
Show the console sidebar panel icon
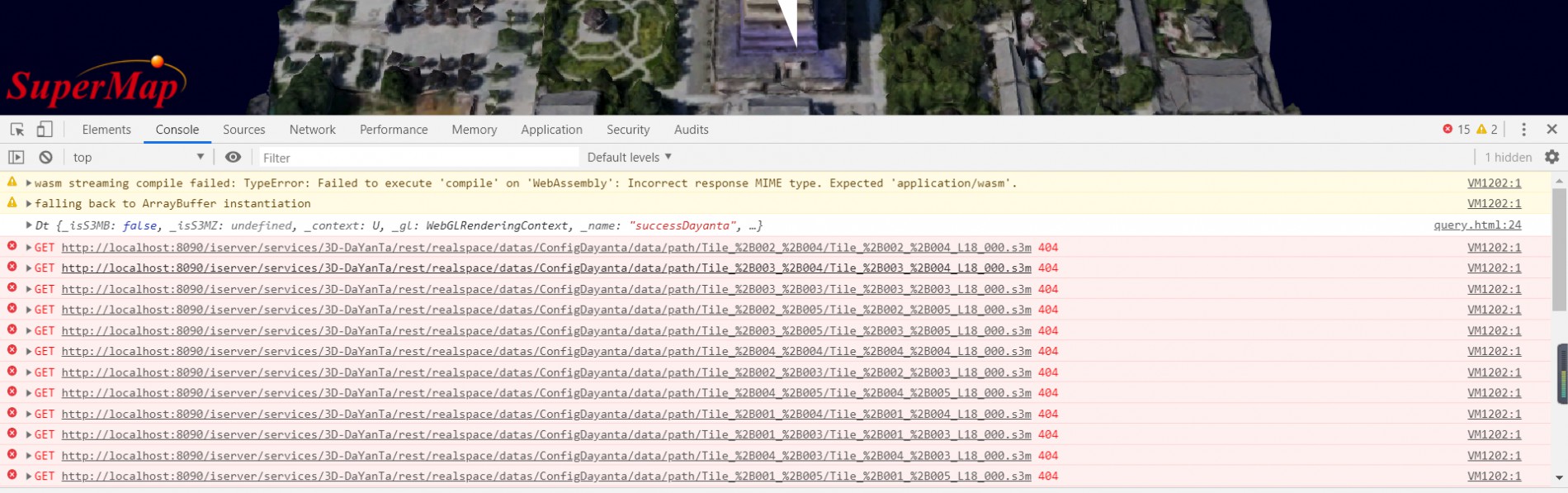pos(17,157)
